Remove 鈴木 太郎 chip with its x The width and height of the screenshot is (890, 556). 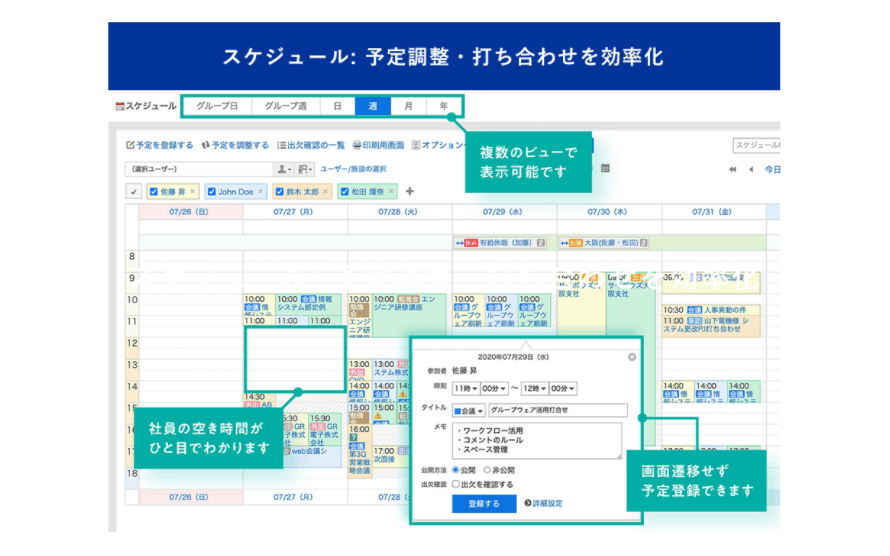pyautogui.click(x=325, y=192)
